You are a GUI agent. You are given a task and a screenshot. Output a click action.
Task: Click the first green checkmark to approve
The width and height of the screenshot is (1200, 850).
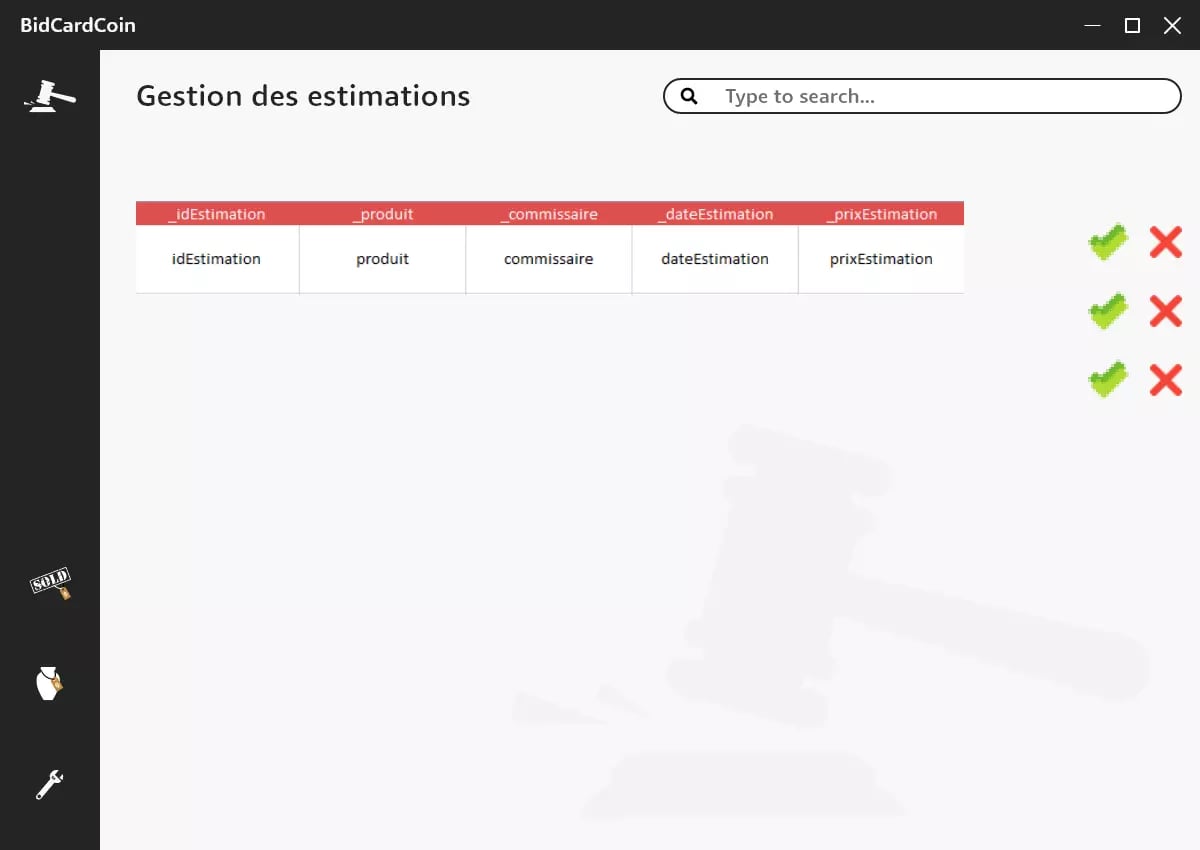1108,242
